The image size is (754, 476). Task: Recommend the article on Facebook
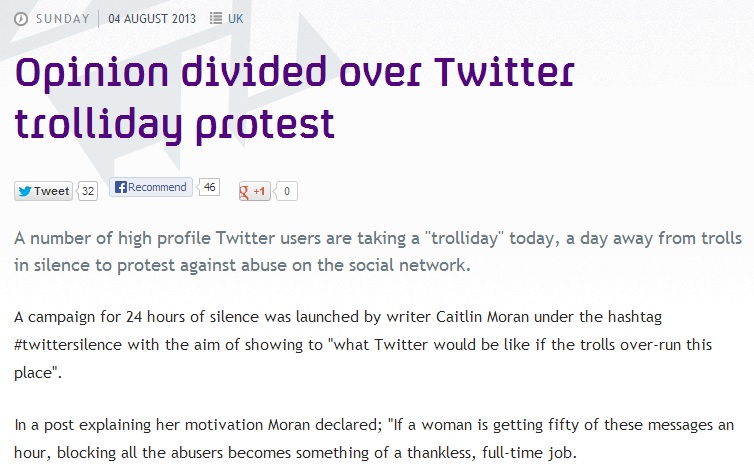pos(151,187)
